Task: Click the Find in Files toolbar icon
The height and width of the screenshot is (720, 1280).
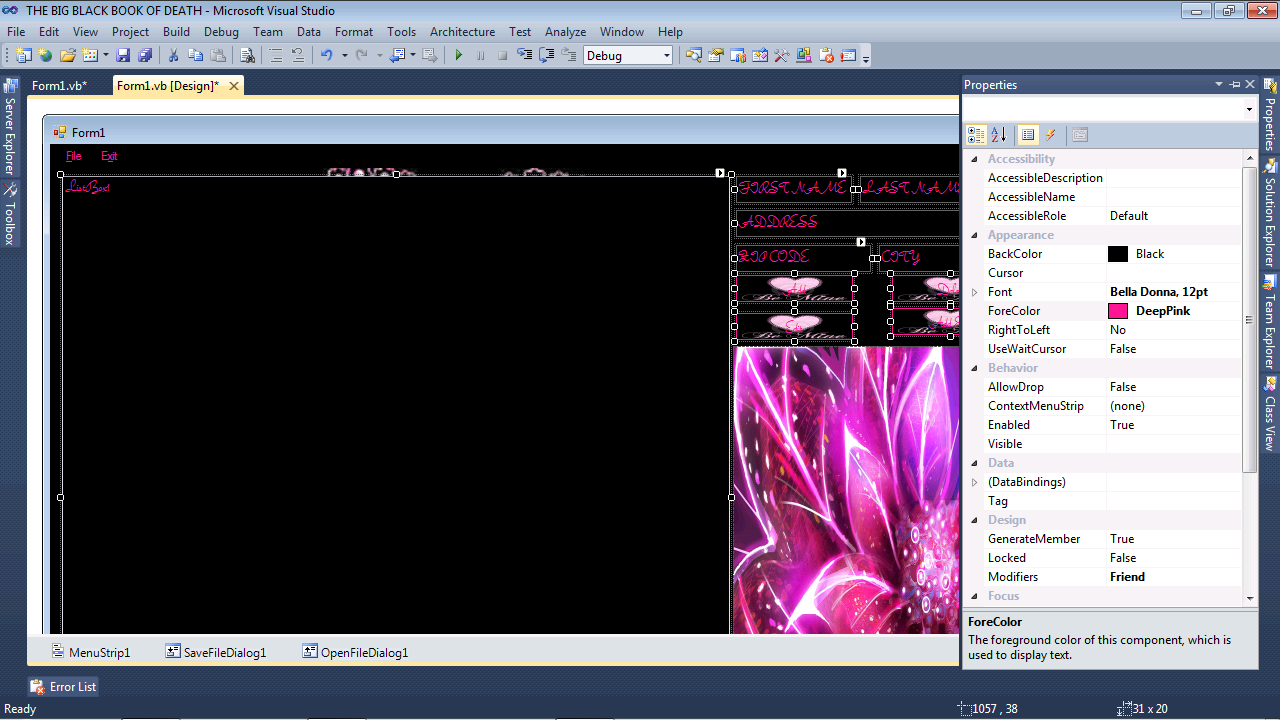Action: pos(247,56)
